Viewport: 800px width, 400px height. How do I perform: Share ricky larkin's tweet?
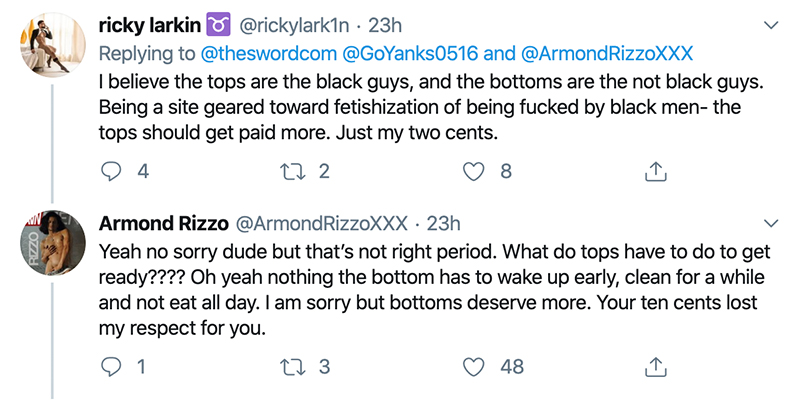pyautogui.click(x=655, y=172)
